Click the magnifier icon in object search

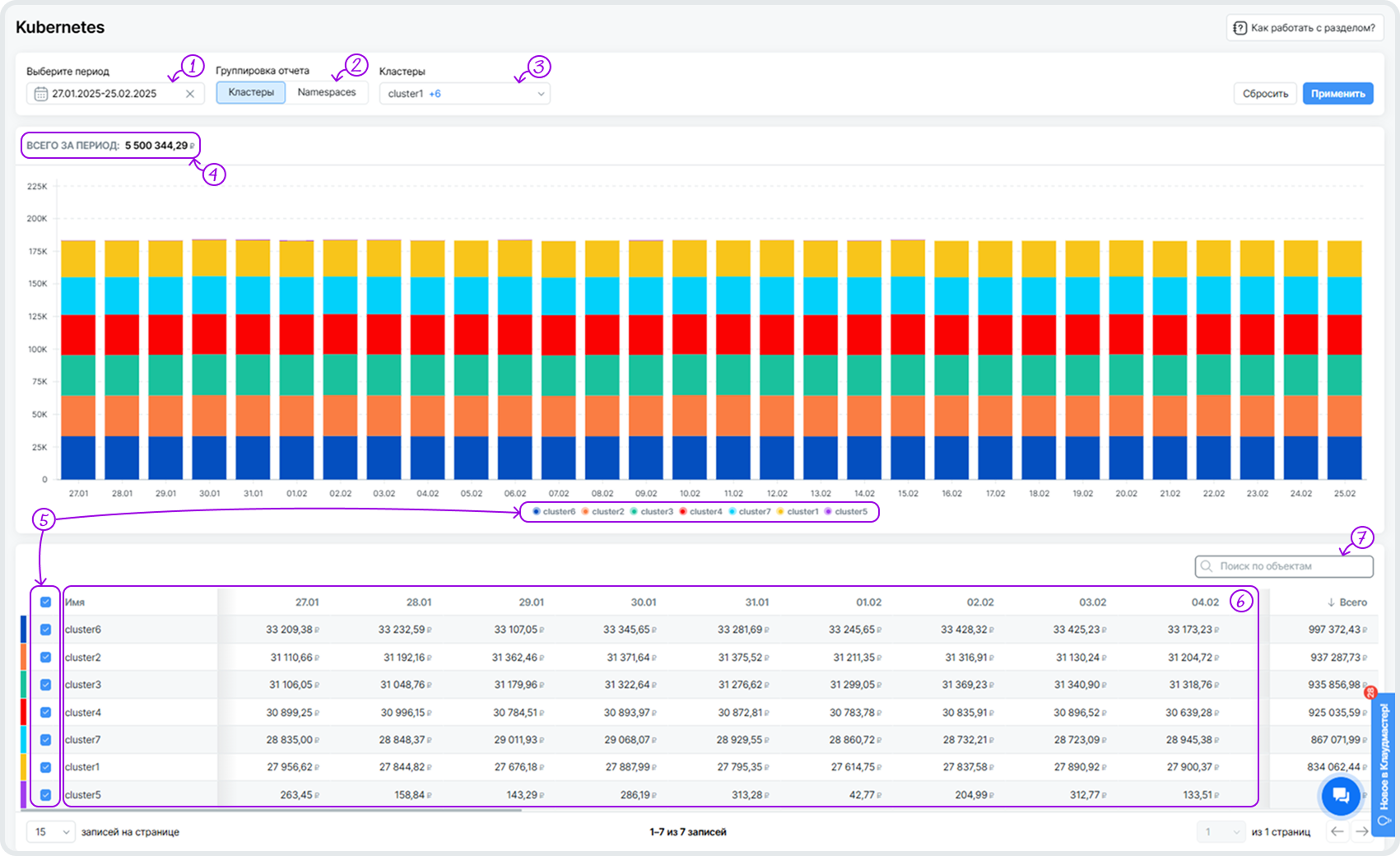coord(1207,566)
